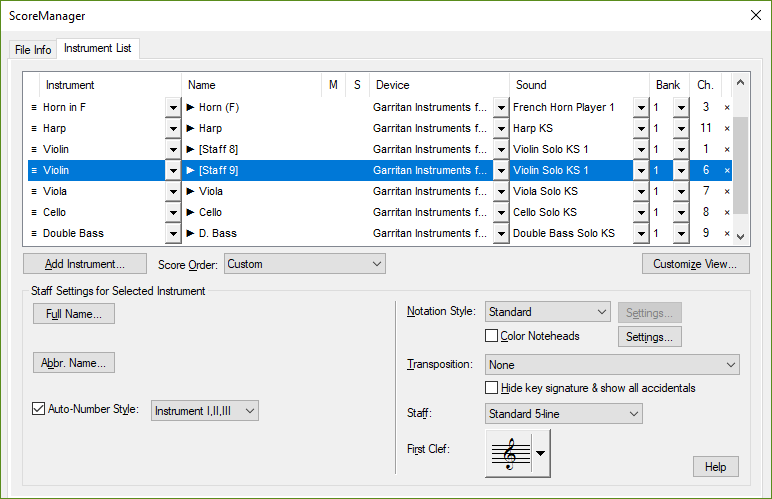Click drag handle icon for Horn in F row
The height and width of the screenshot is (499, 772).
tap(33, 107)
